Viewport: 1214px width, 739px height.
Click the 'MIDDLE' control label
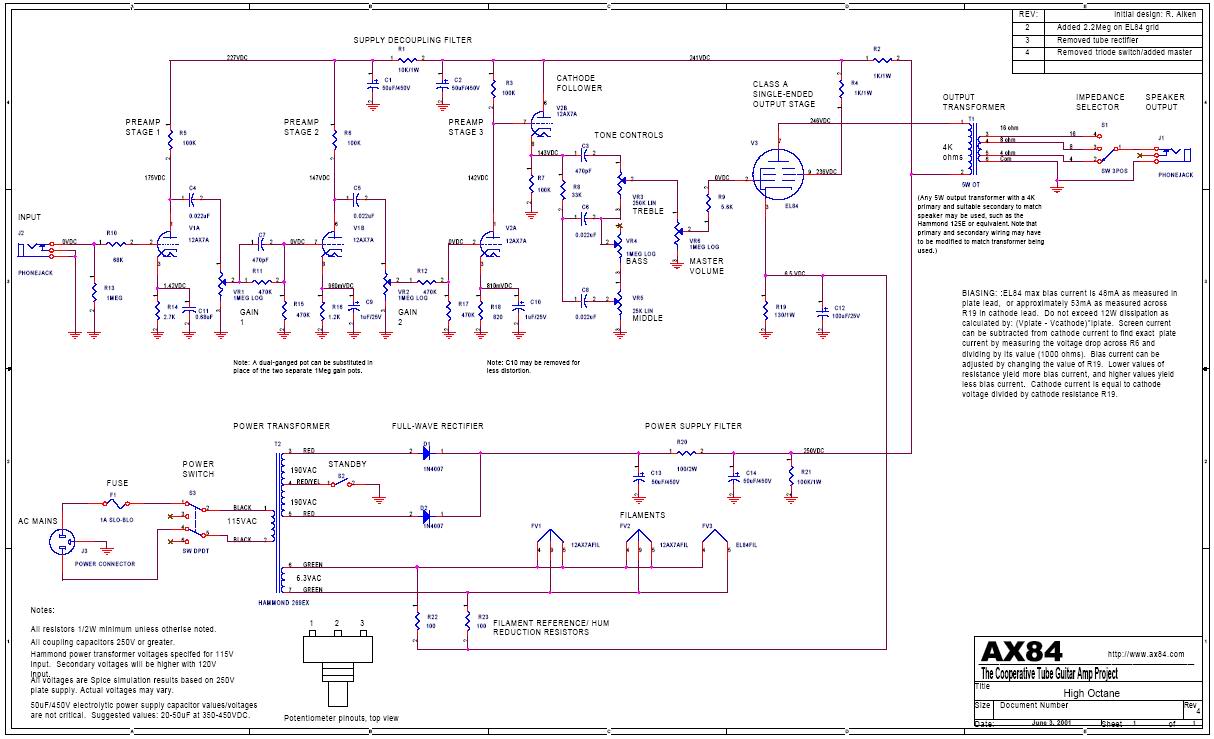(648, 317)
